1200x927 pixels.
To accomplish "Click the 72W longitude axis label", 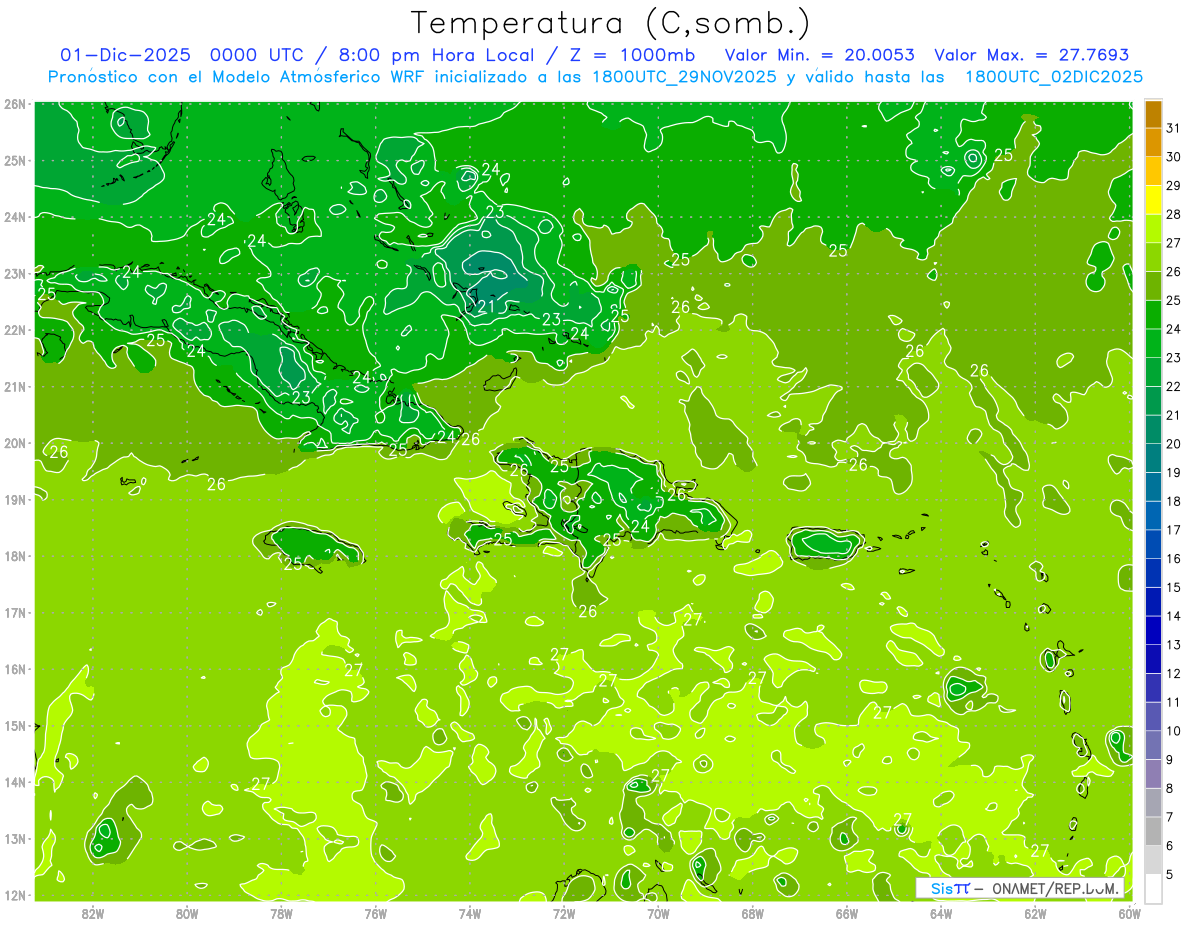I will click(x=564, y=913).
